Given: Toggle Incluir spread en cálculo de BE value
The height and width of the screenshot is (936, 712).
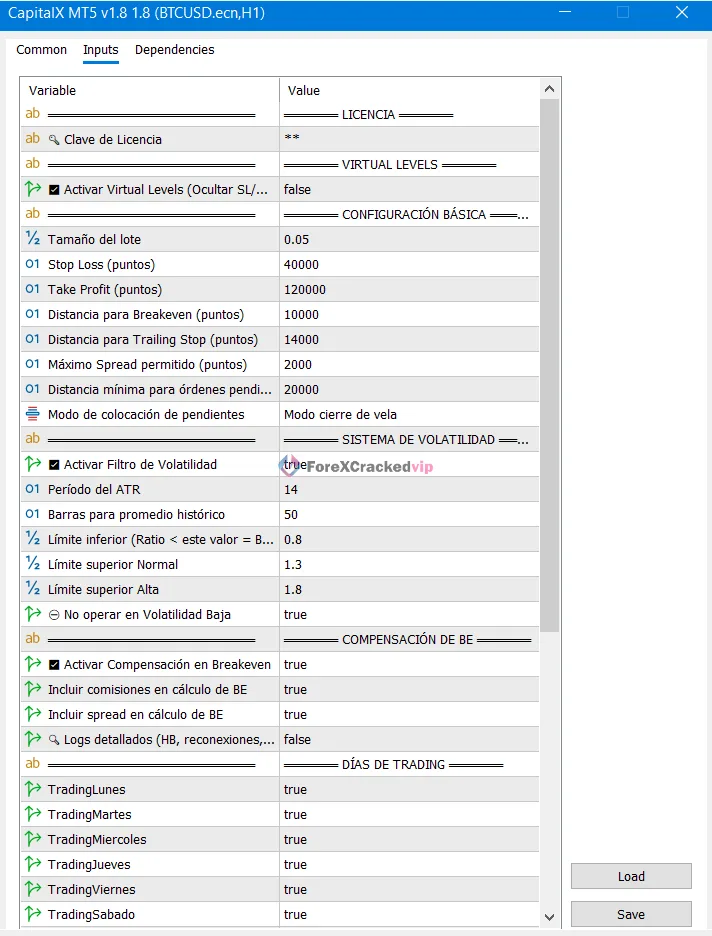Looking at the screenshot, I should pos(409,715).
